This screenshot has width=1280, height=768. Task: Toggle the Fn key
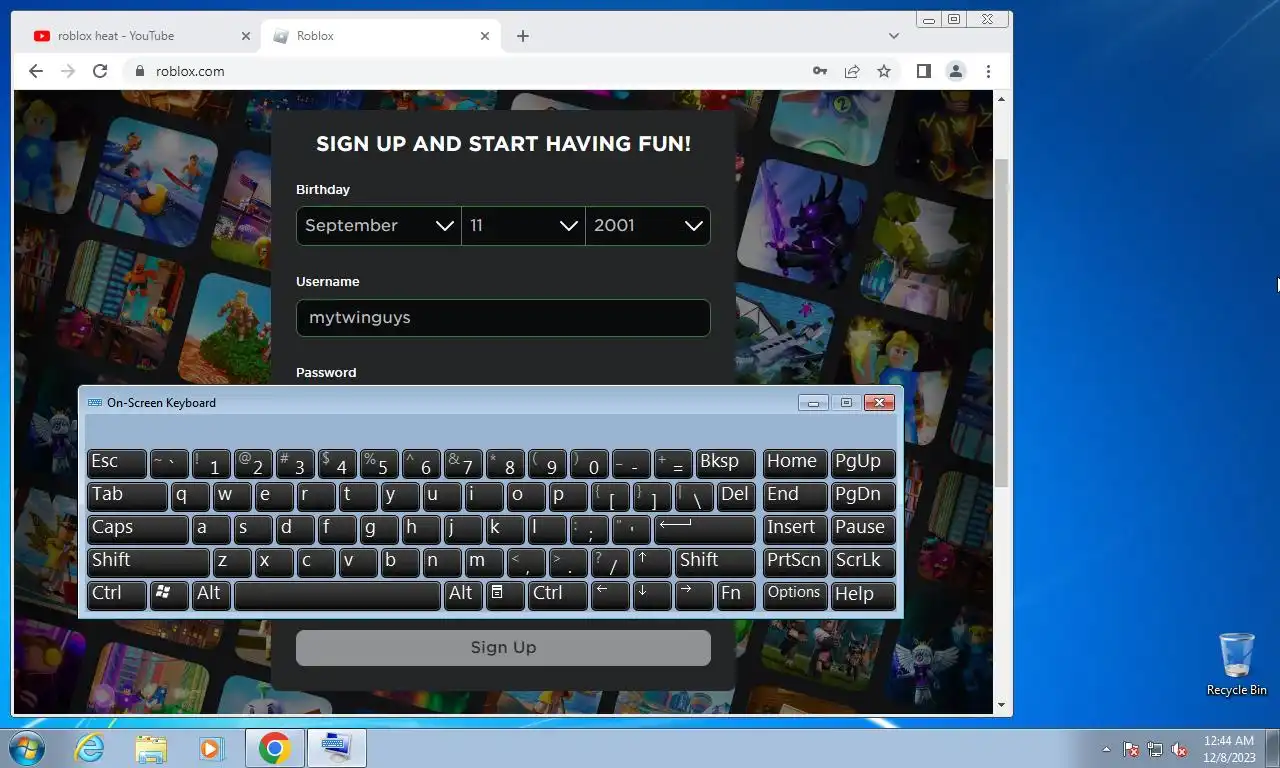[x=736, y=595]
